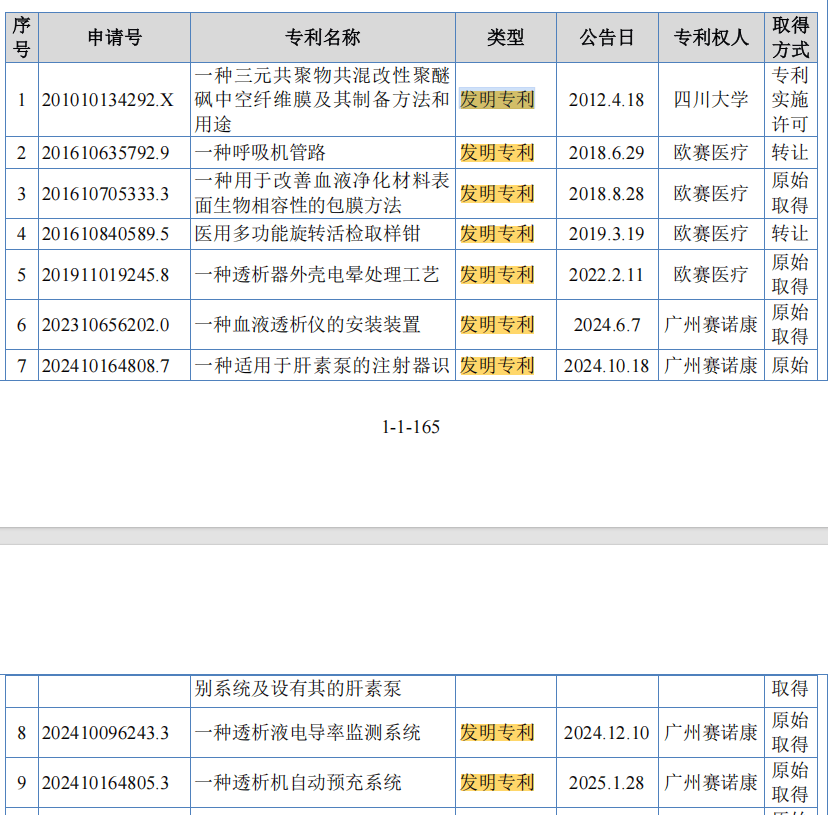Click the 四川大学 patentee cell

pos(711,100)
